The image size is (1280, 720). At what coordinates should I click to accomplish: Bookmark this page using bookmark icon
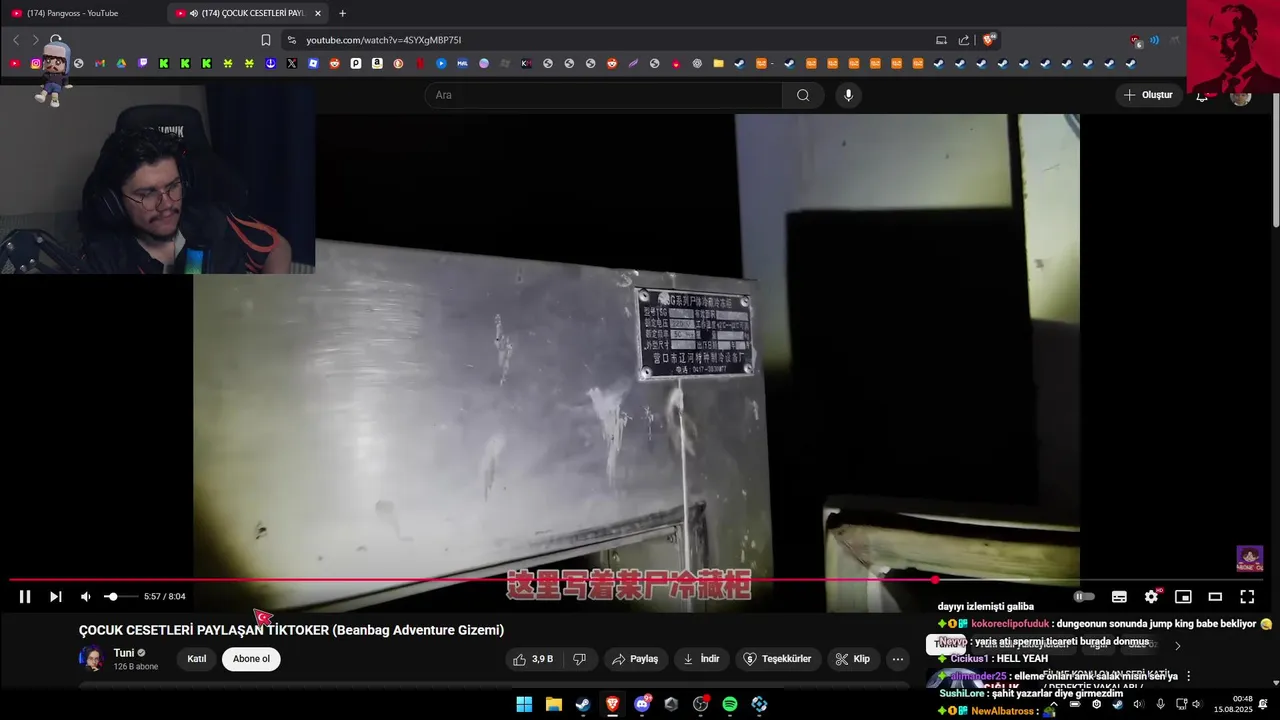click(x=265, y=40)
